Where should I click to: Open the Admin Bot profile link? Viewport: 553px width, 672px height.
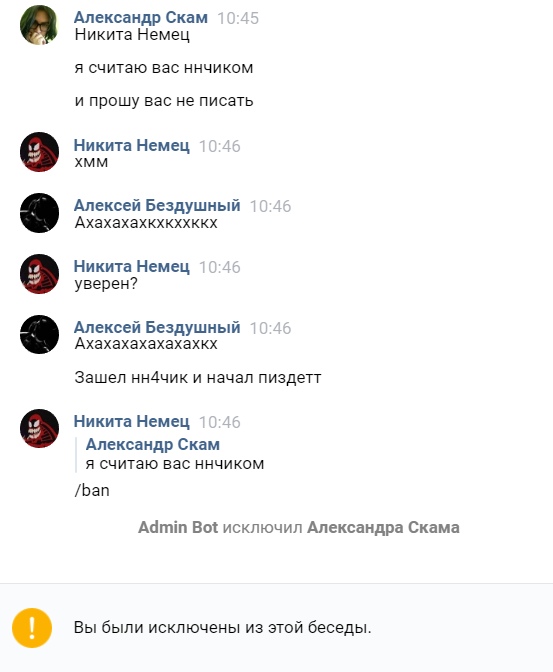178,527
